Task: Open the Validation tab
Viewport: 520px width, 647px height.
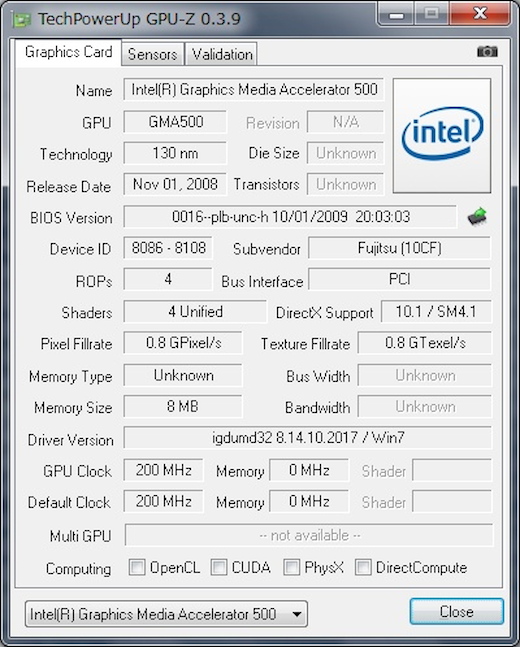Action: coord(222,54)
